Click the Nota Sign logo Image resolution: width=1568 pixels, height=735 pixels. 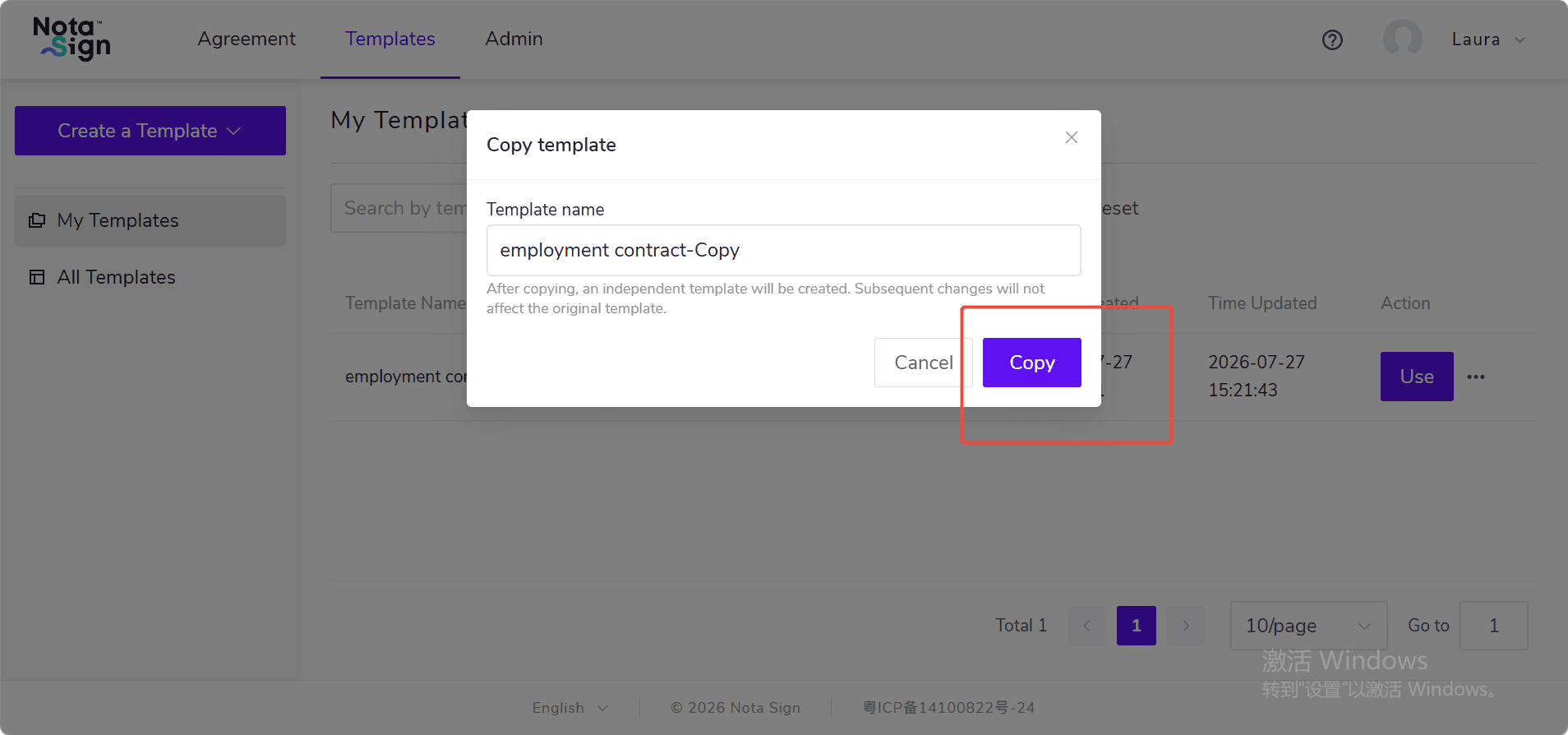pyautogui.click(x=71, y=39)
